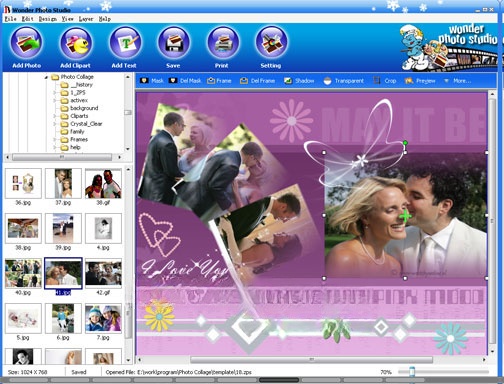Screen dimensions: 504x384
Task: Select the family folder
Action: (72, 131)
